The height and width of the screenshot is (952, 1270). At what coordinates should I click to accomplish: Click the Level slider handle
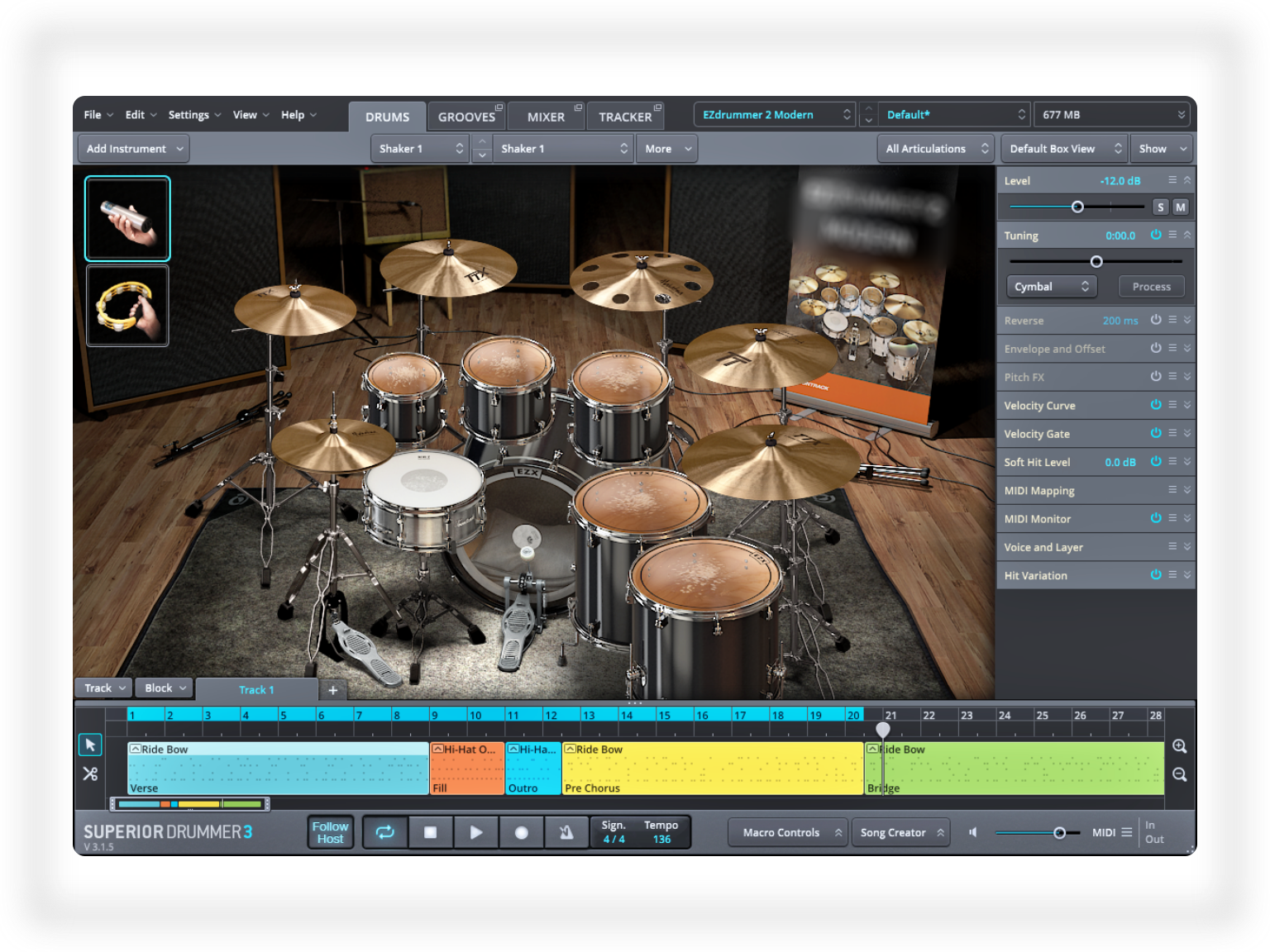[x=1077, y=207]
